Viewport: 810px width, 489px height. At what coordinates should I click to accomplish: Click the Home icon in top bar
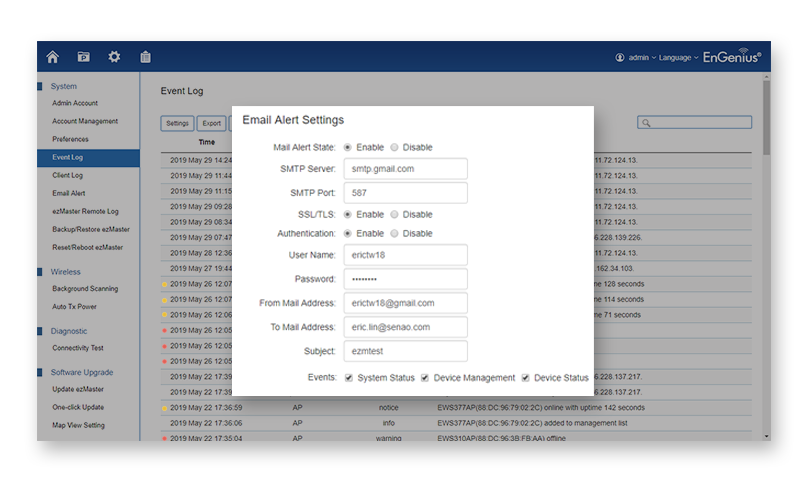53,57
